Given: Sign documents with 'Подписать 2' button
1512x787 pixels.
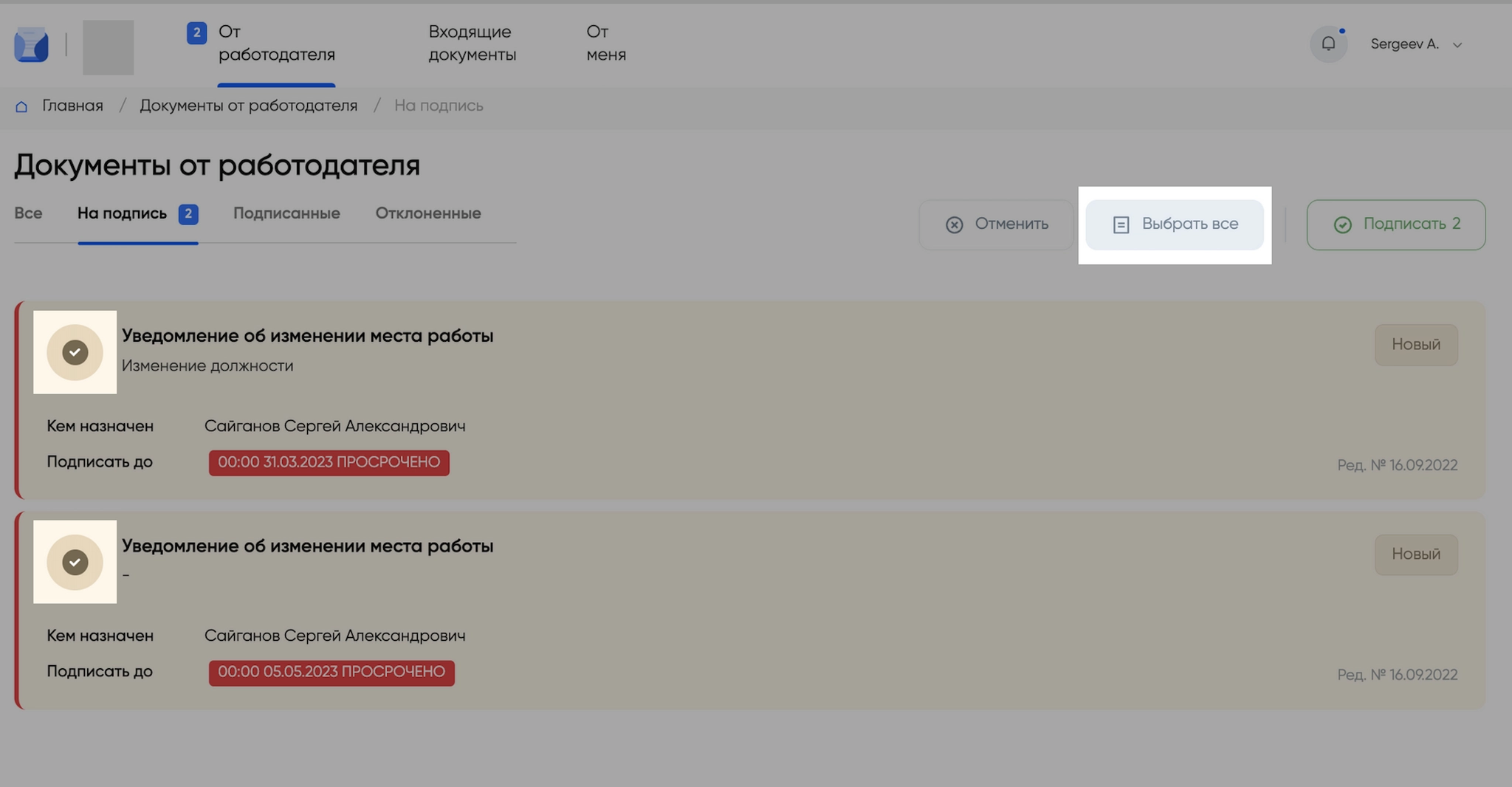Looking at the screenshot, I should click(x=1395, y=224).
